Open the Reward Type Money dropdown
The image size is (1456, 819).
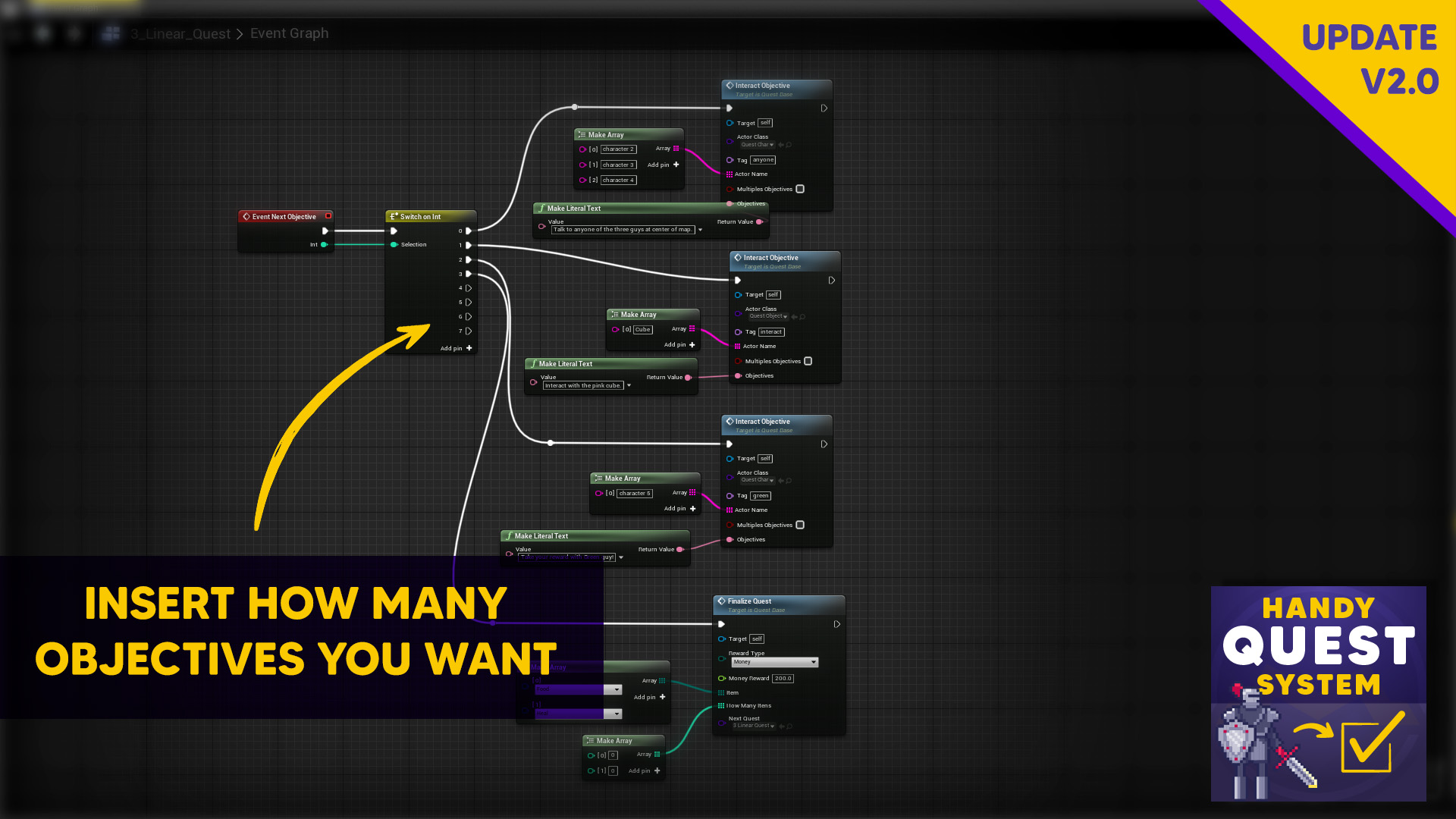pos(775,662)
